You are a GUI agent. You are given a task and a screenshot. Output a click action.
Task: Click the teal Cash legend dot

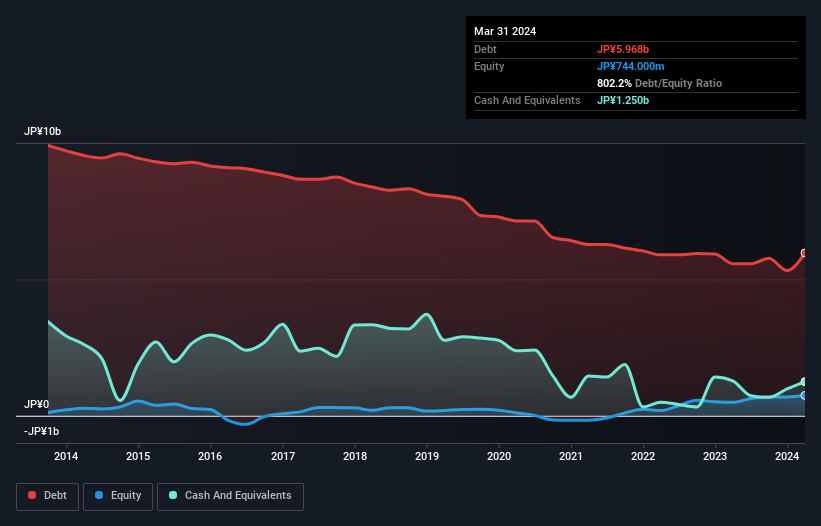click(x=173, y=495)
